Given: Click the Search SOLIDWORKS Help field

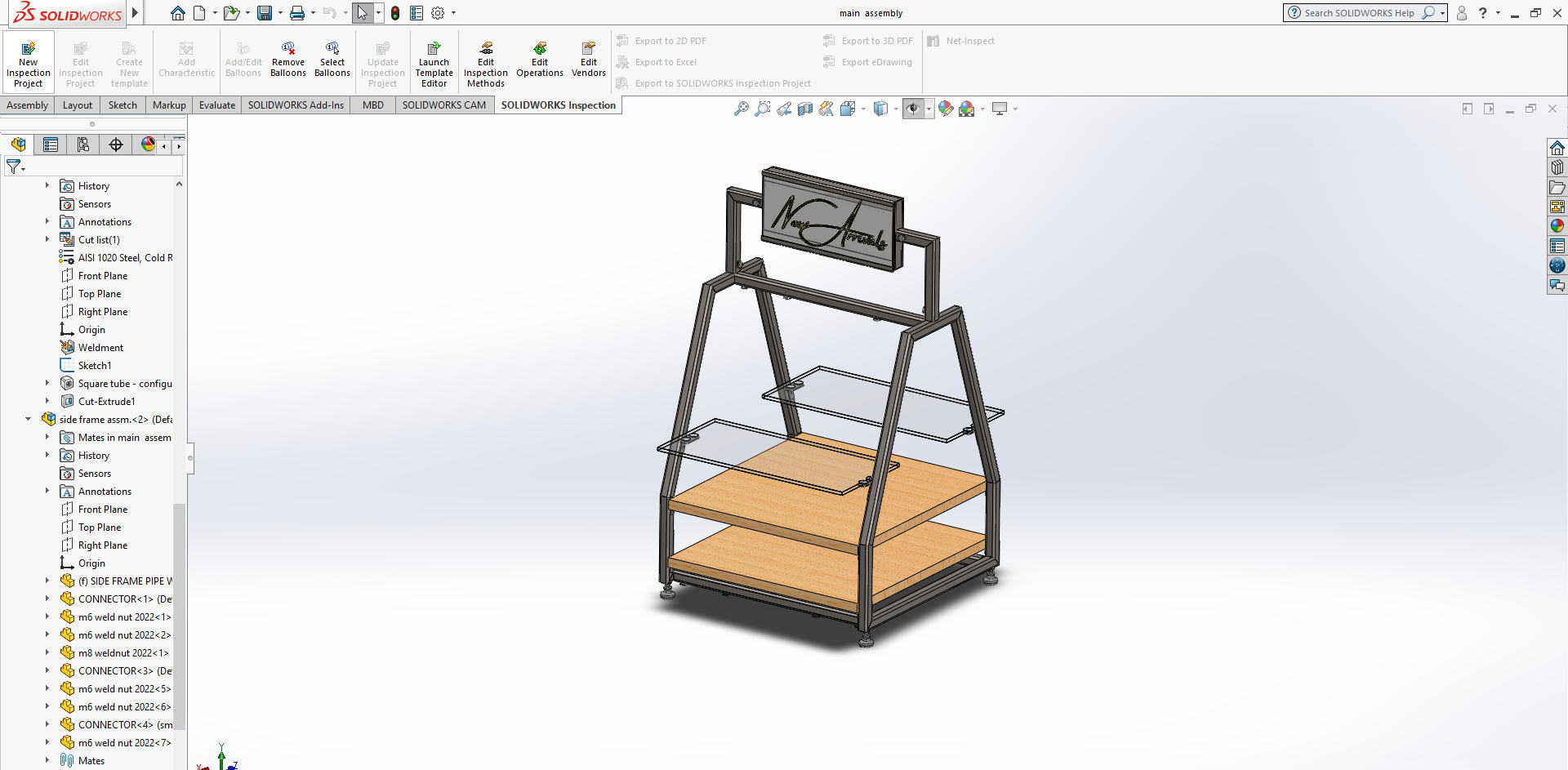Looking at the screenshot, I should [1365, 13].
